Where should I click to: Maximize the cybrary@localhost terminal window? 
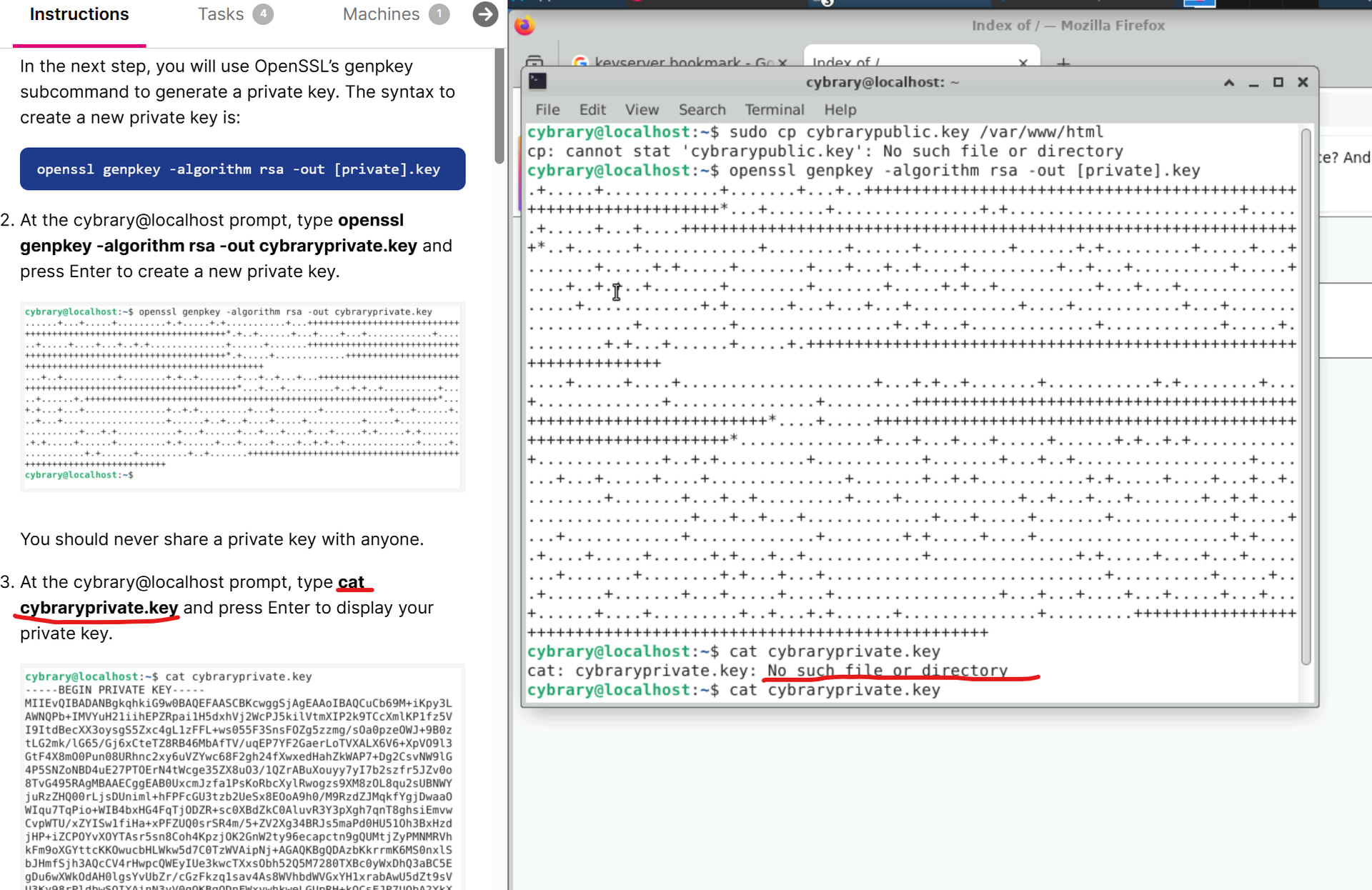(1278, 83)
